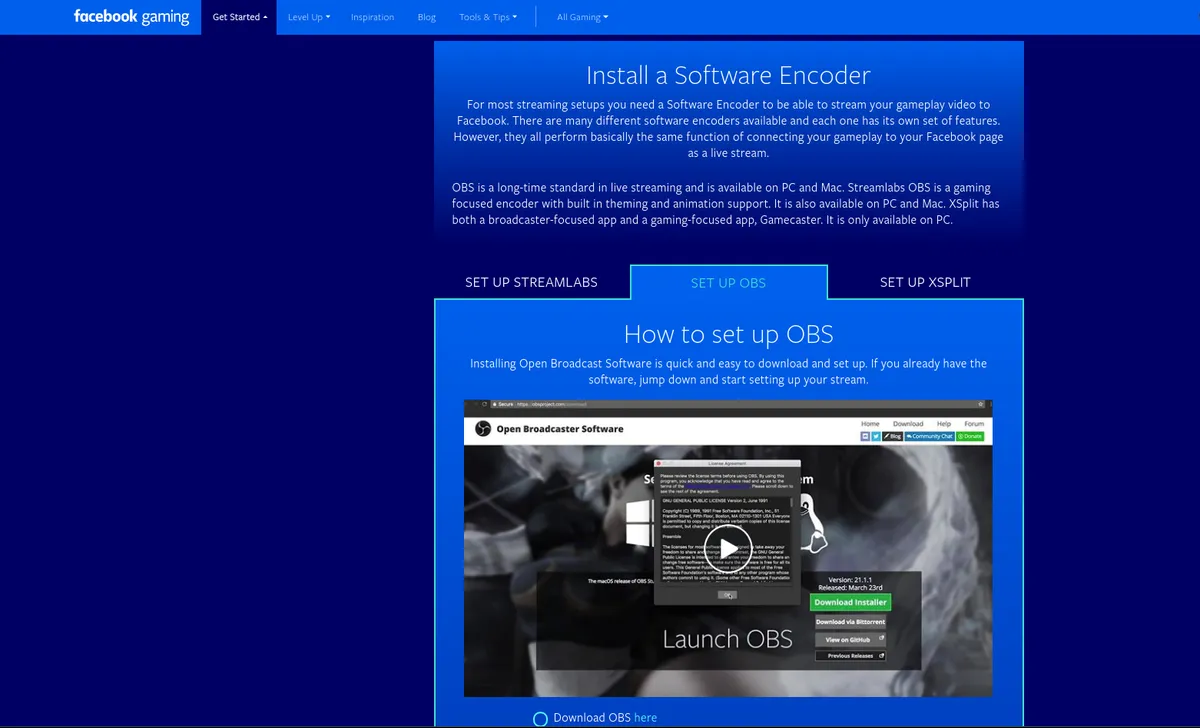Open the Blog nav link

tap(426, 17)
